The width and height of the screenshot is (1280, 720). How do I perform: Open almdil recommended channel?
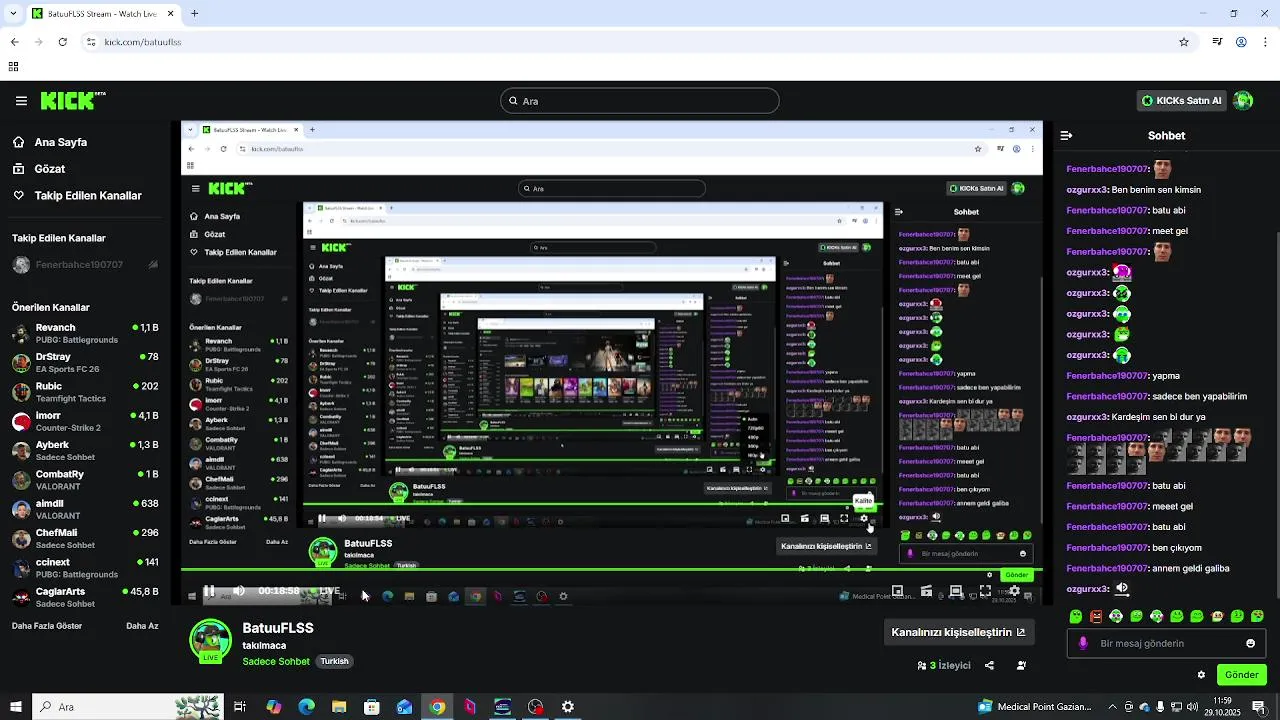(85, 509)
